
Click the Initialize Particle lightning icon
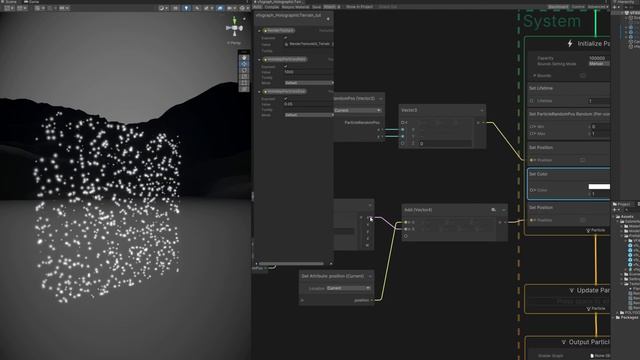pyautogui.click(x=570, y=44)
